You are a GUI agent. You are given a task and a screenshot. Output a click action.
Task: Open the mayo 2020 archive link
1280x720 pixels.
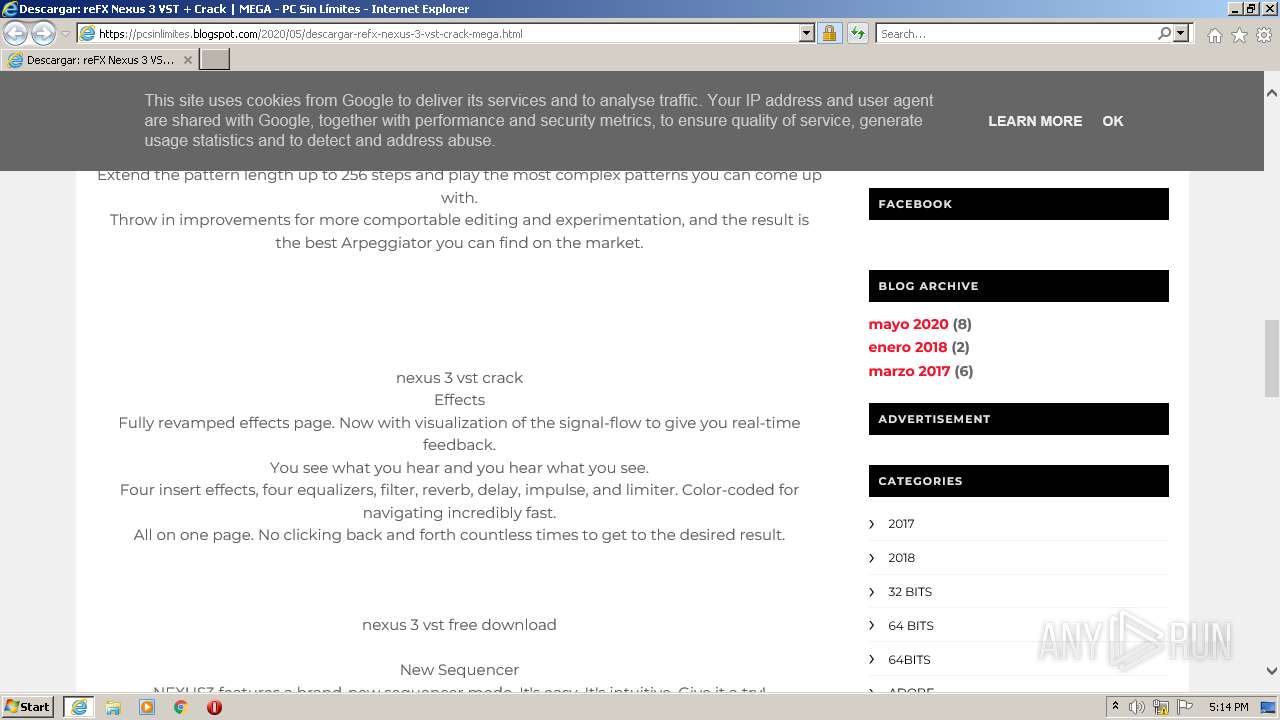[x=908, y=324]
